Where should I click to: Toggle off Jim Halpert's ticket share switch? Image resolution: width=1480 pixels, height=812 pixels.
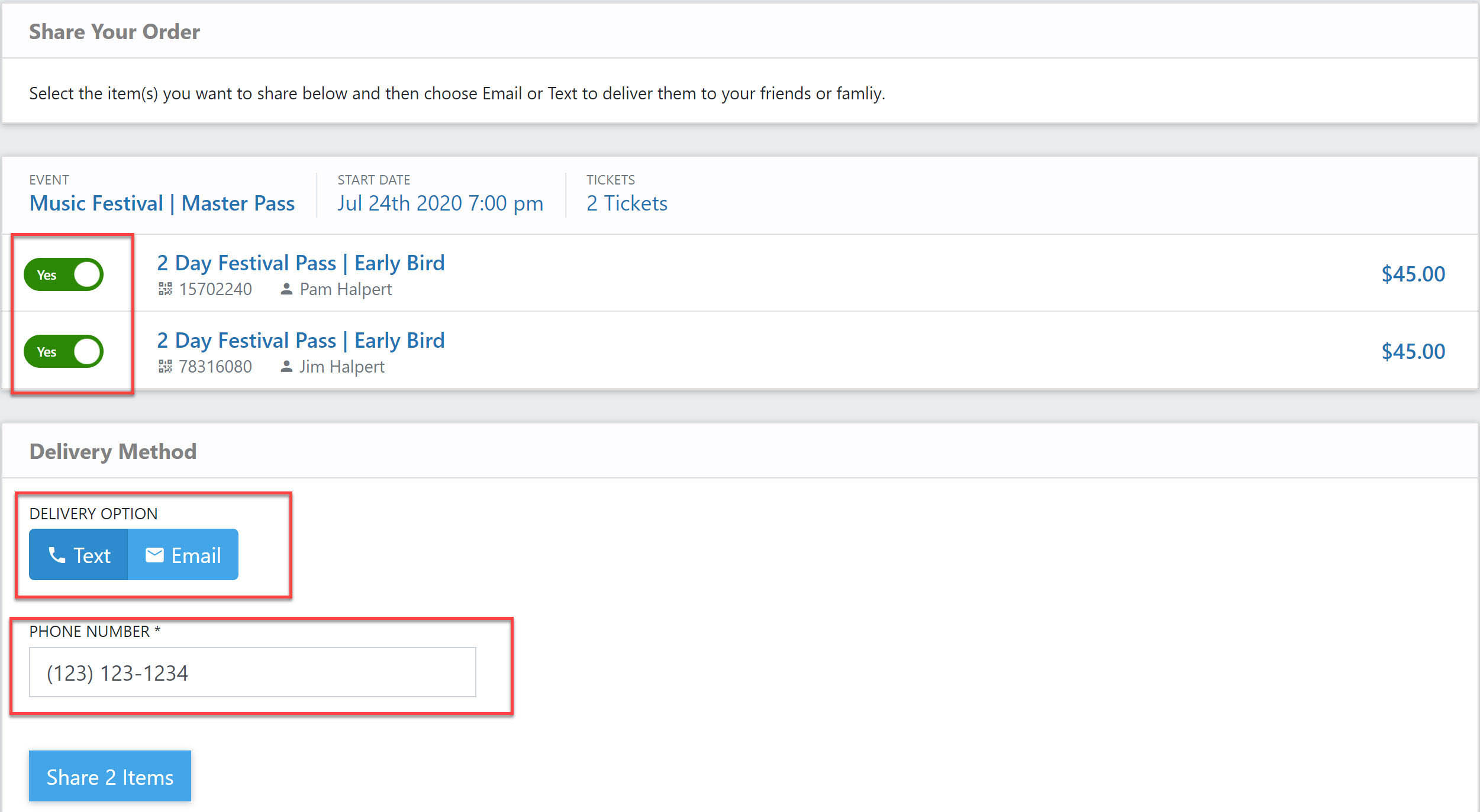click(64, 351)
